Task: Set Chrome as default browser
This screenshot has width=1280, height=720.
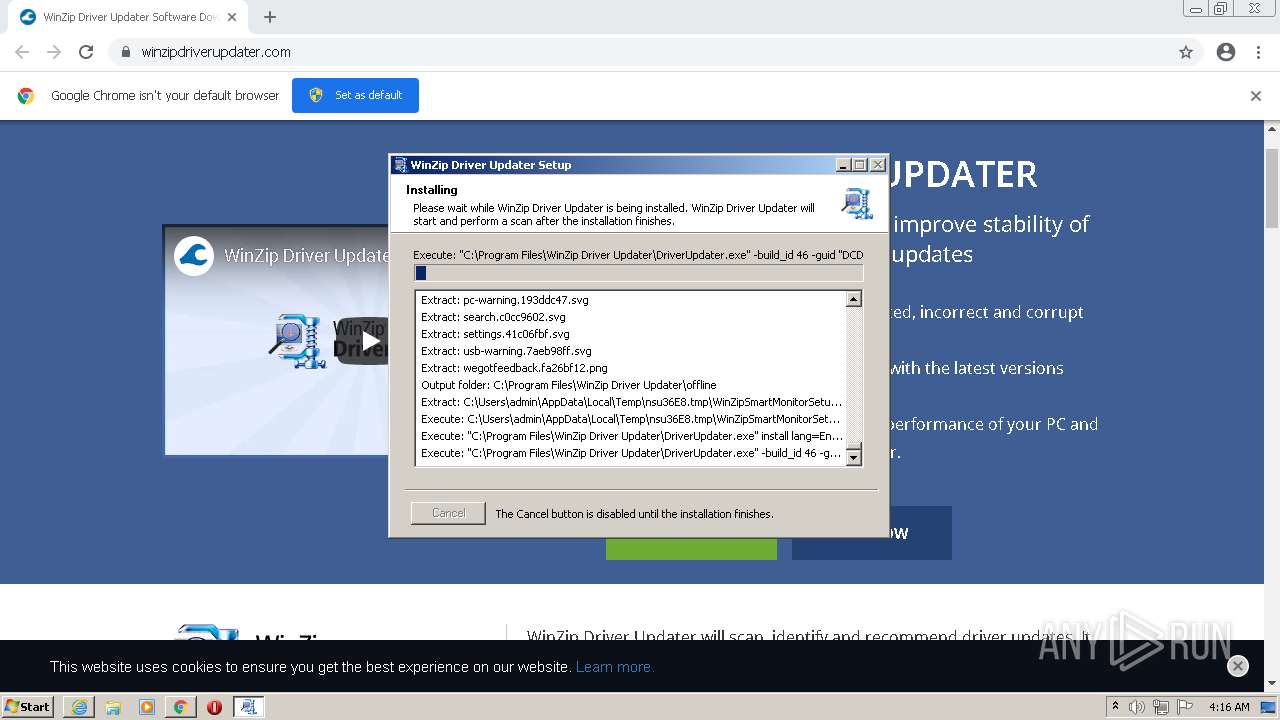Action: pos(355,95)
